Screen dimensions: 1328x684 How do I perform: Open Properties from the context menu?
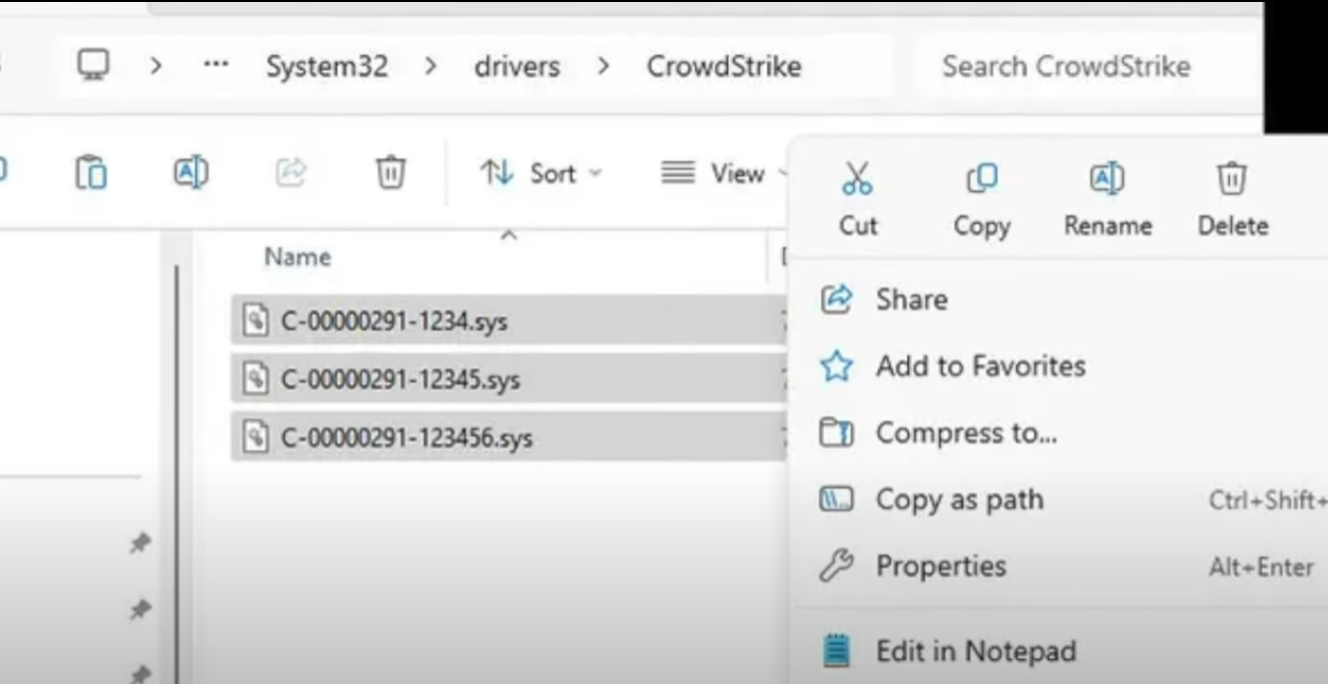1060,566
